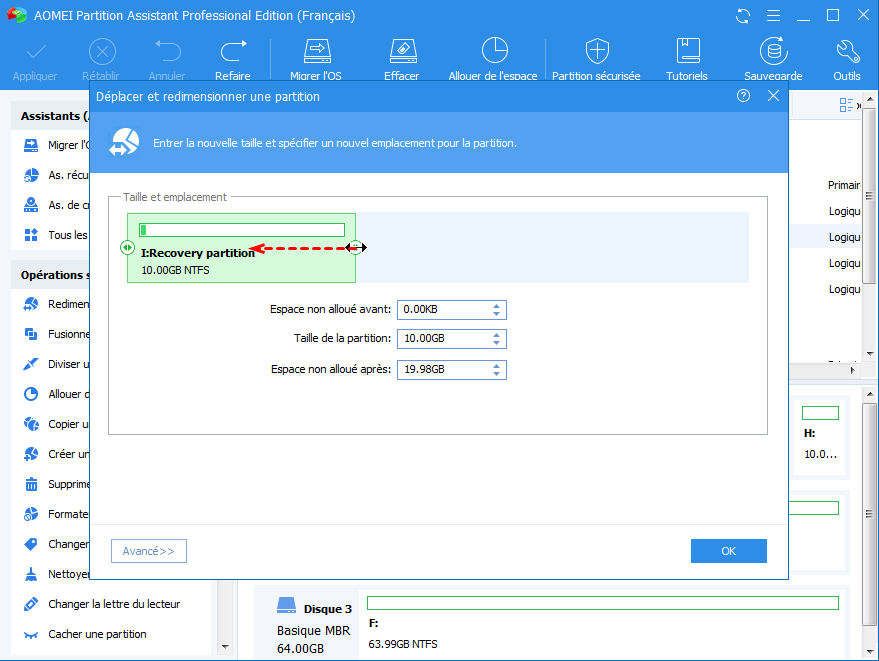This screenshot has height=661, width=879.
Task: Click the Refaire redo icon
Action: click(233, 52)
